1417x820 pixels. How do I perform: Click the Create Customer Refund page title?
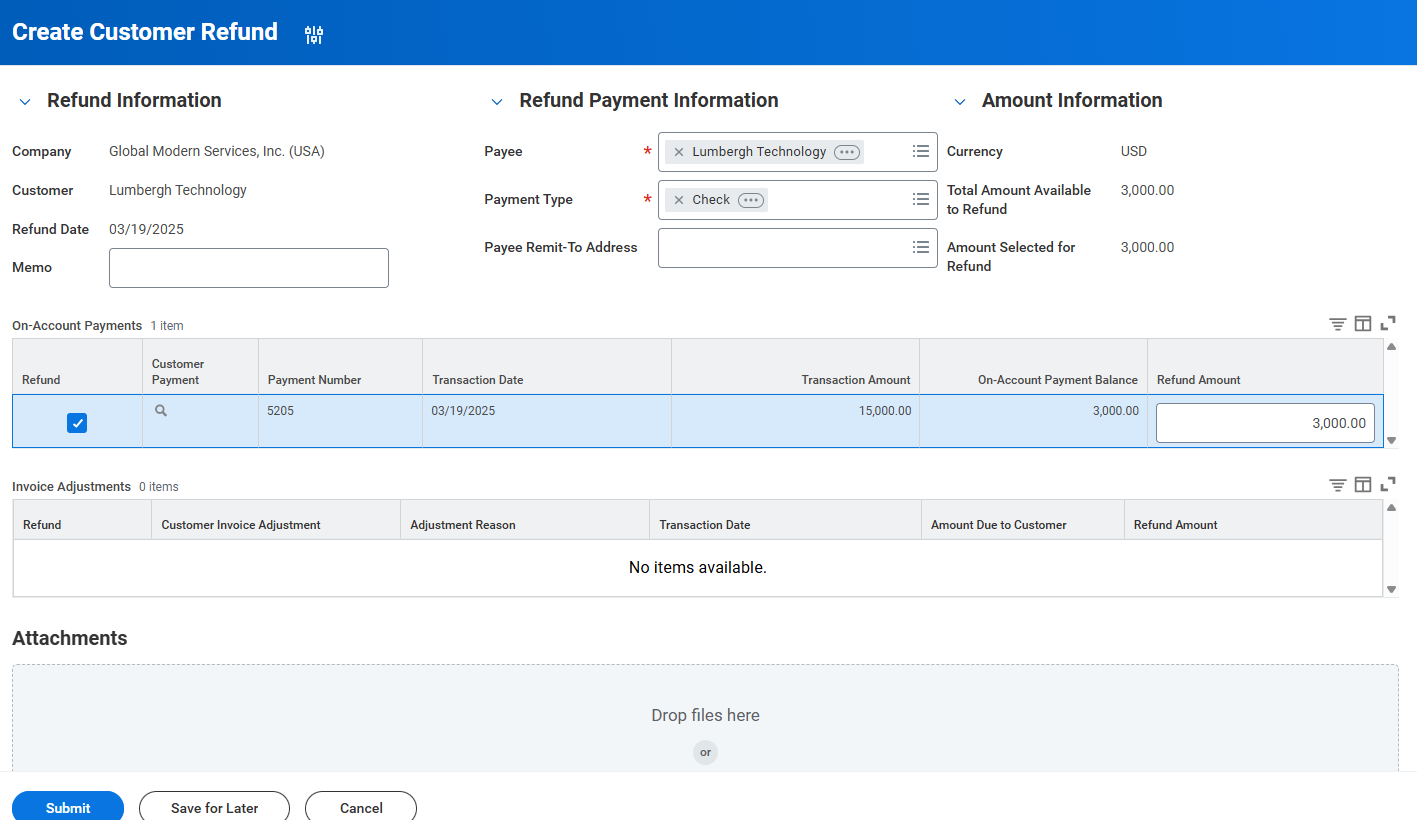[145, 32]
